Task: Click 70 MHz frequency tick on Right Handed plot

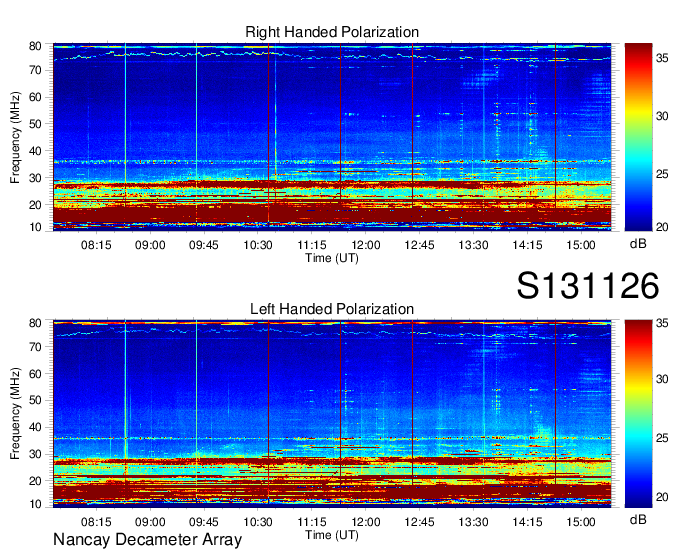Action: [x=35, y=70]
